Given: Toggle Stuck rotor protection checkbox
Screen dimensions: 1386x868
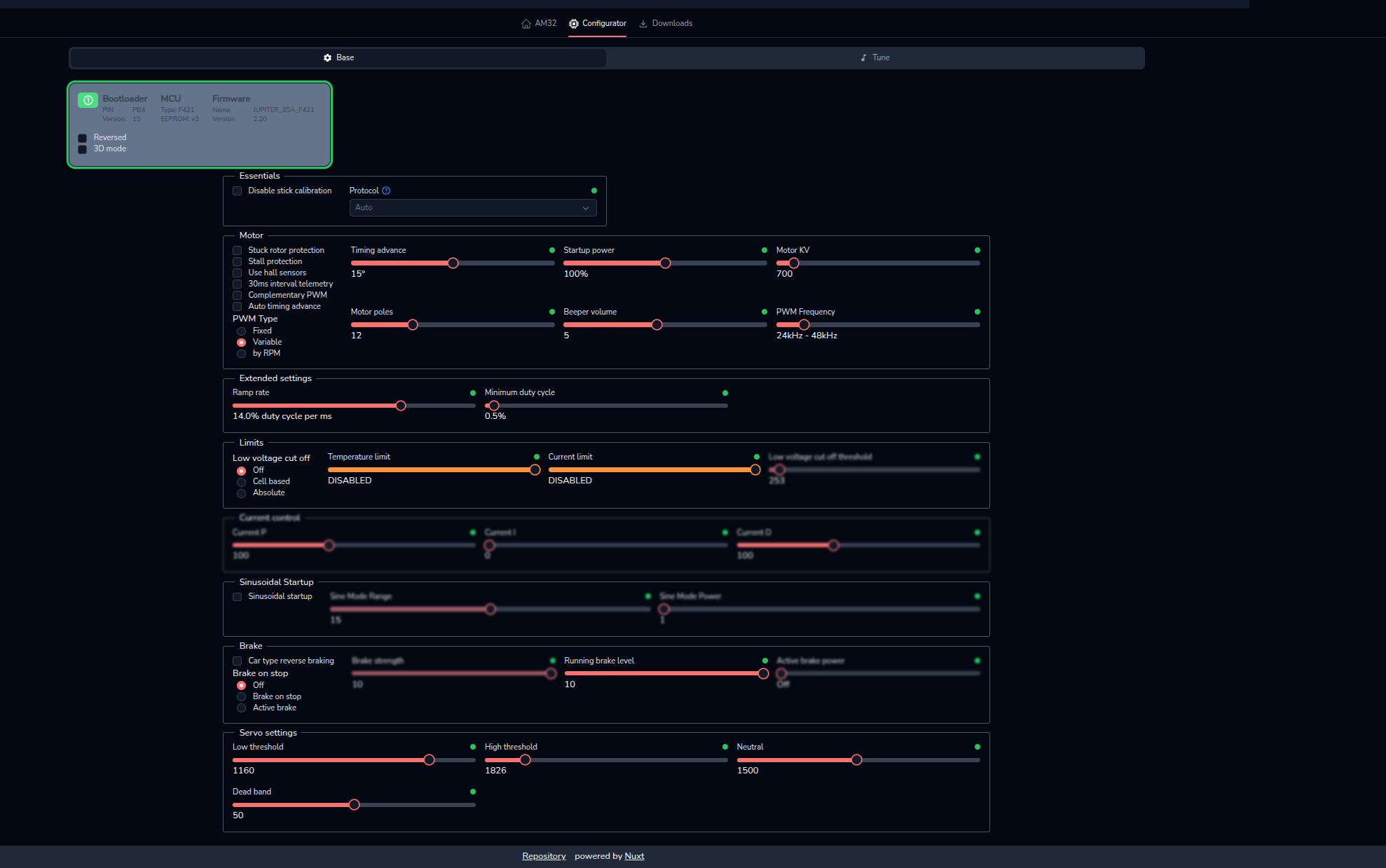Looking at the screenshot, I should point(238,251).
